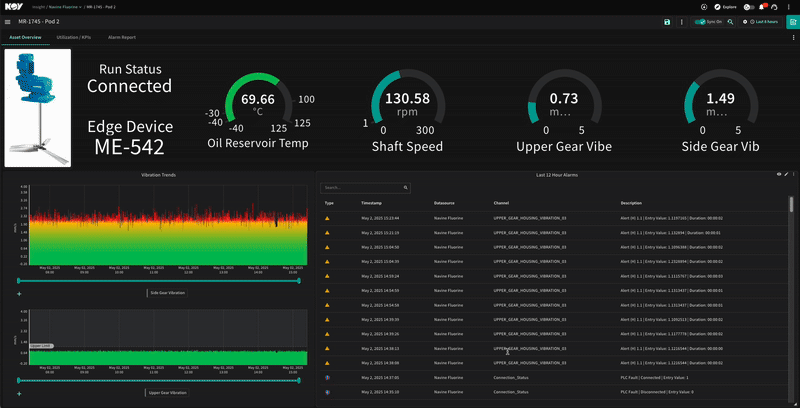The image size is (800, 408).
Task: Sort alarms by the Channel column header
Action: tap(501, 203)
